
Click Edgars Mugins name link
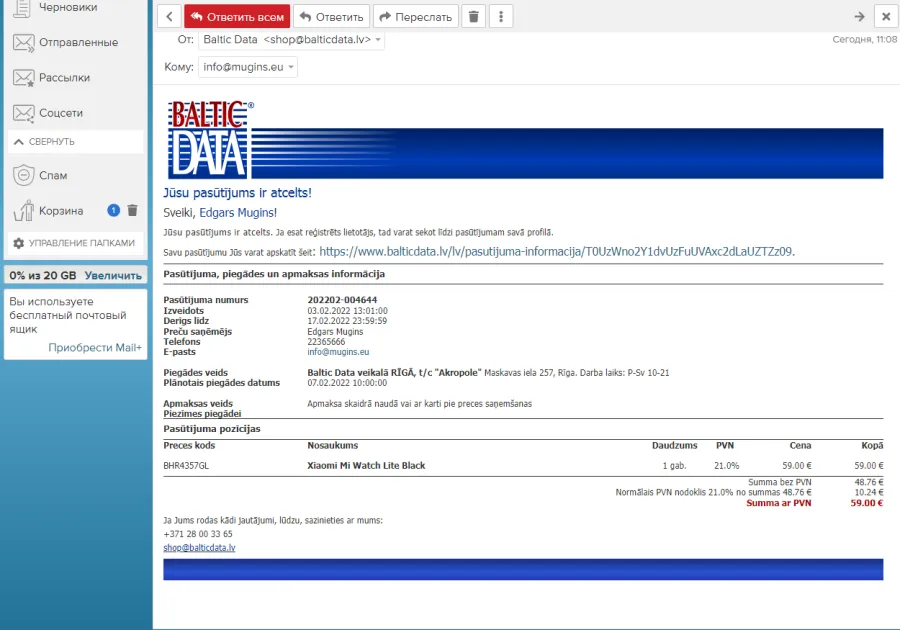pos(238,213)
